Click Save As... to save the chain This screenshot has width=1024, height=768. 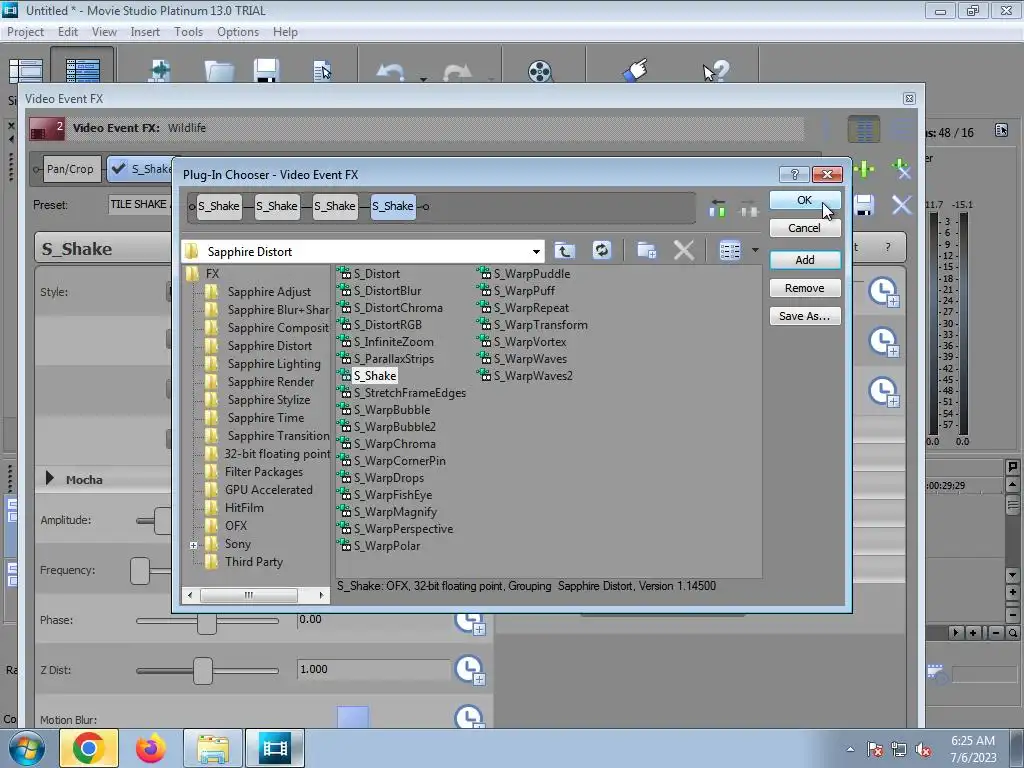805,316
